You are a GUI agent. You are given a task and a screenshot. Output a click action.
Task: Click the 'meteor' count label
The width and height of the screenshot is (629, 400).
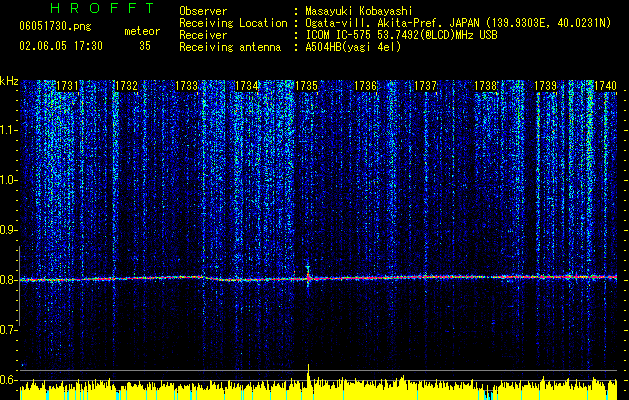(142, 31)
